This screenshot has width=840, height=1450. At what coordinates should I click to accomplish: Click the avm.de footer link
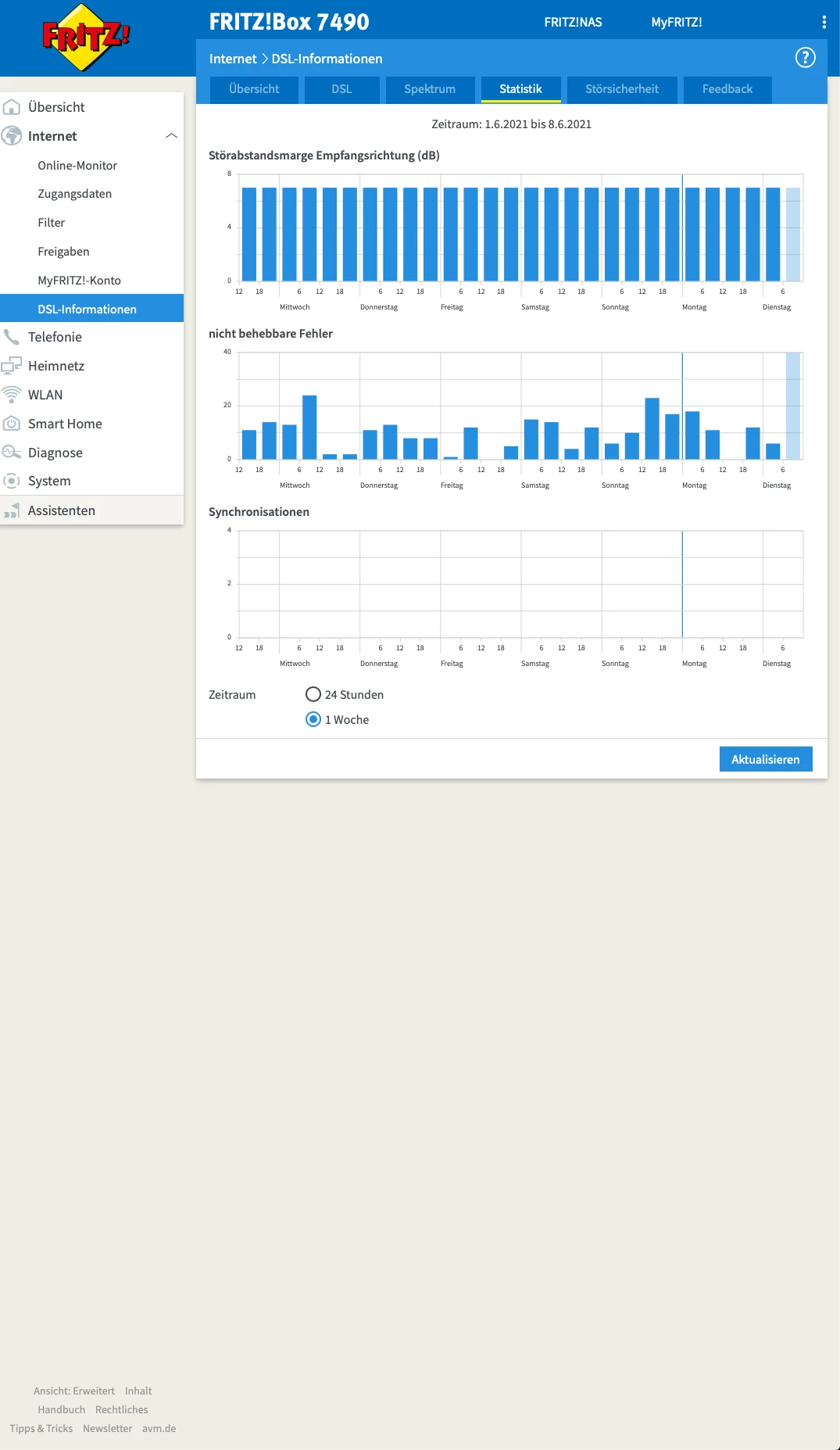point(159,1428)
